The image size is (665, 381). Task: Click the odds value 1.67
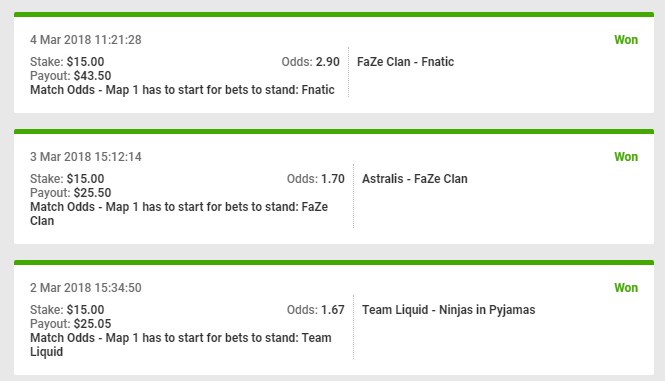point(333,310)
